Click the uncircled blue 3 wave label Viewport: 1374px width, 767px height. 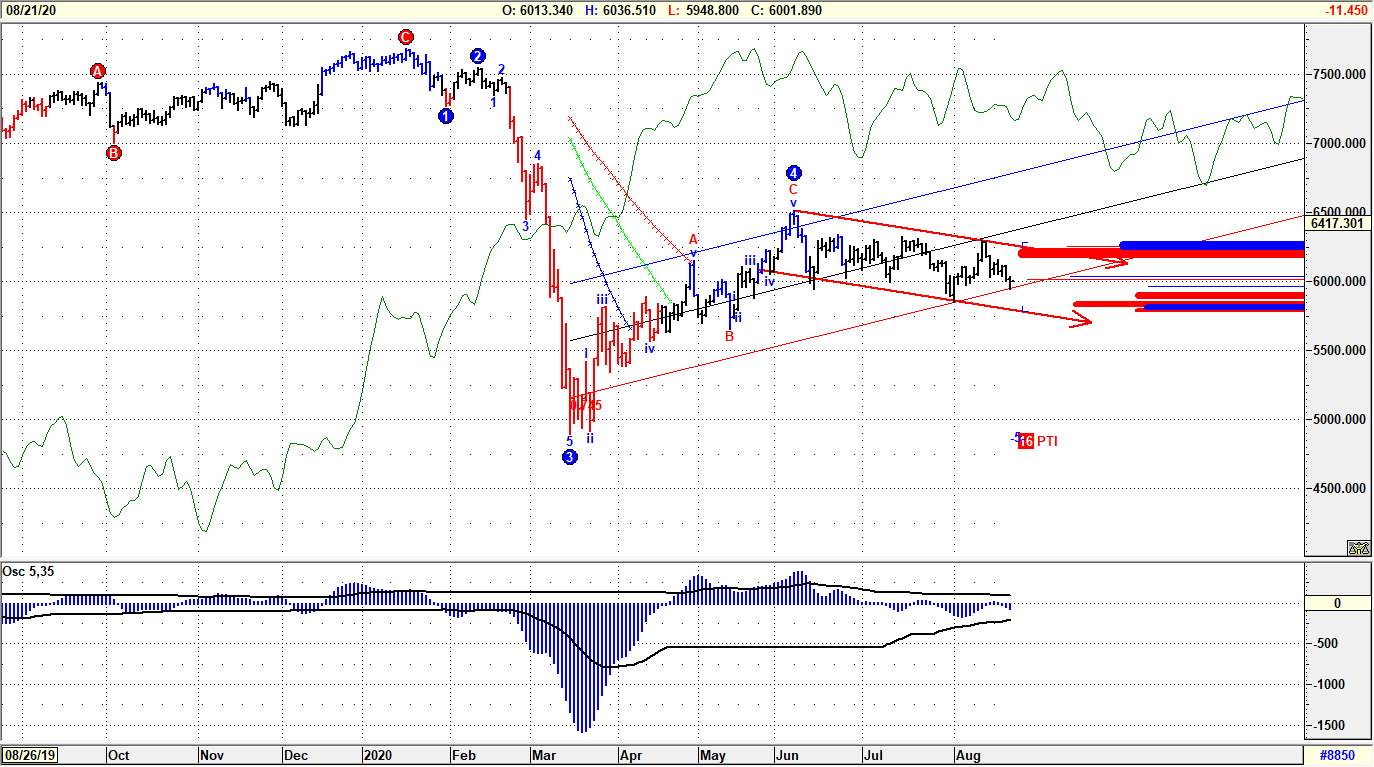(x=525, y=227)
